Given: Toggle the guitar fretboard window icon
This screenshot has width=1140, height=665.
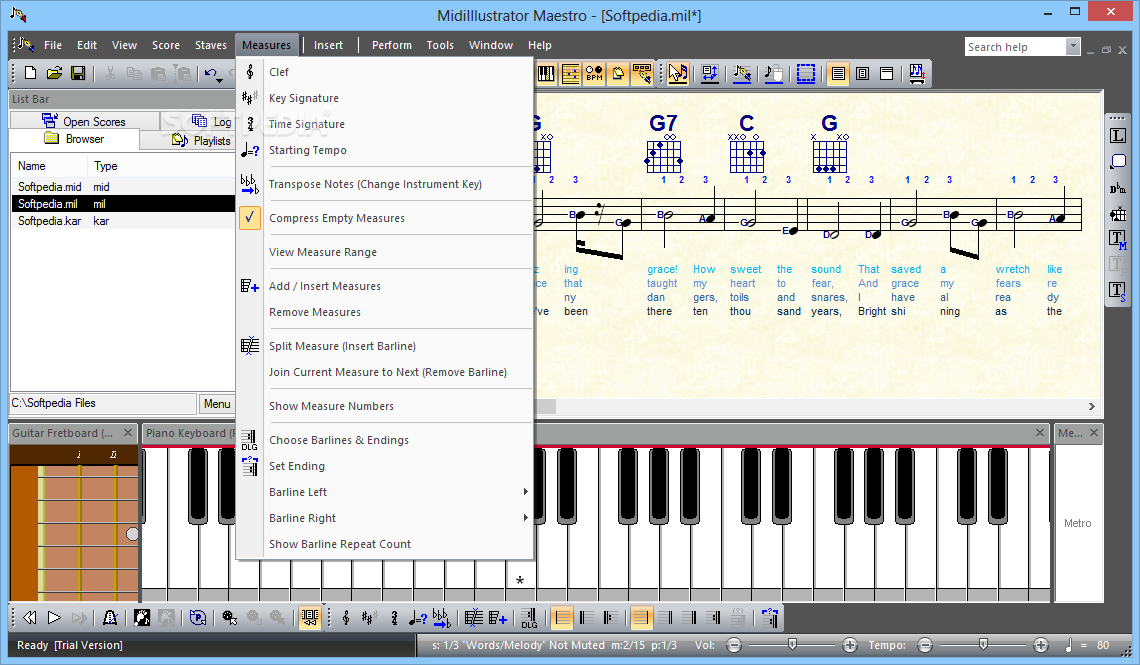Looking at the screenshot, I should [x=571, y=73].
